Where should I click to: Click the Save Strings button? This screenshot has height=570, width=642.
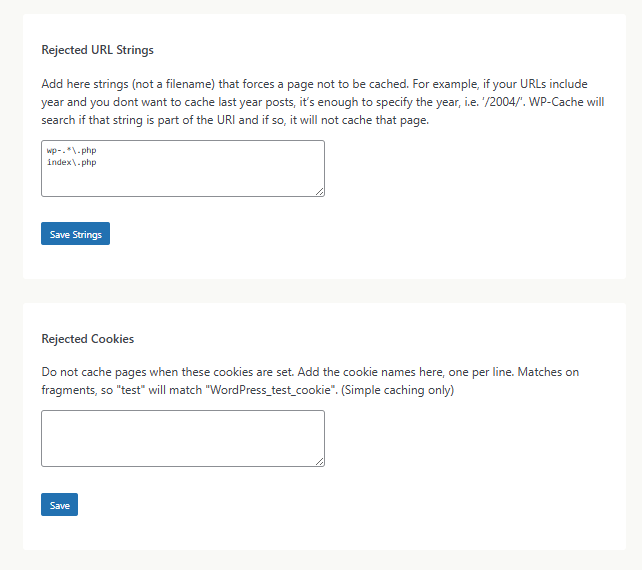click(75, 234)
